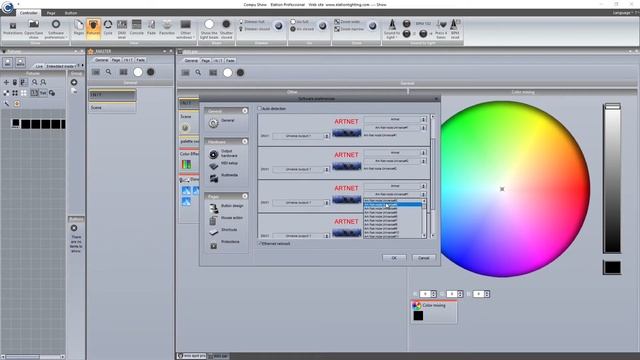Select the General tab in MASTER panel
Viewport: 640px width, 360px height.
[x=101, y=60]
